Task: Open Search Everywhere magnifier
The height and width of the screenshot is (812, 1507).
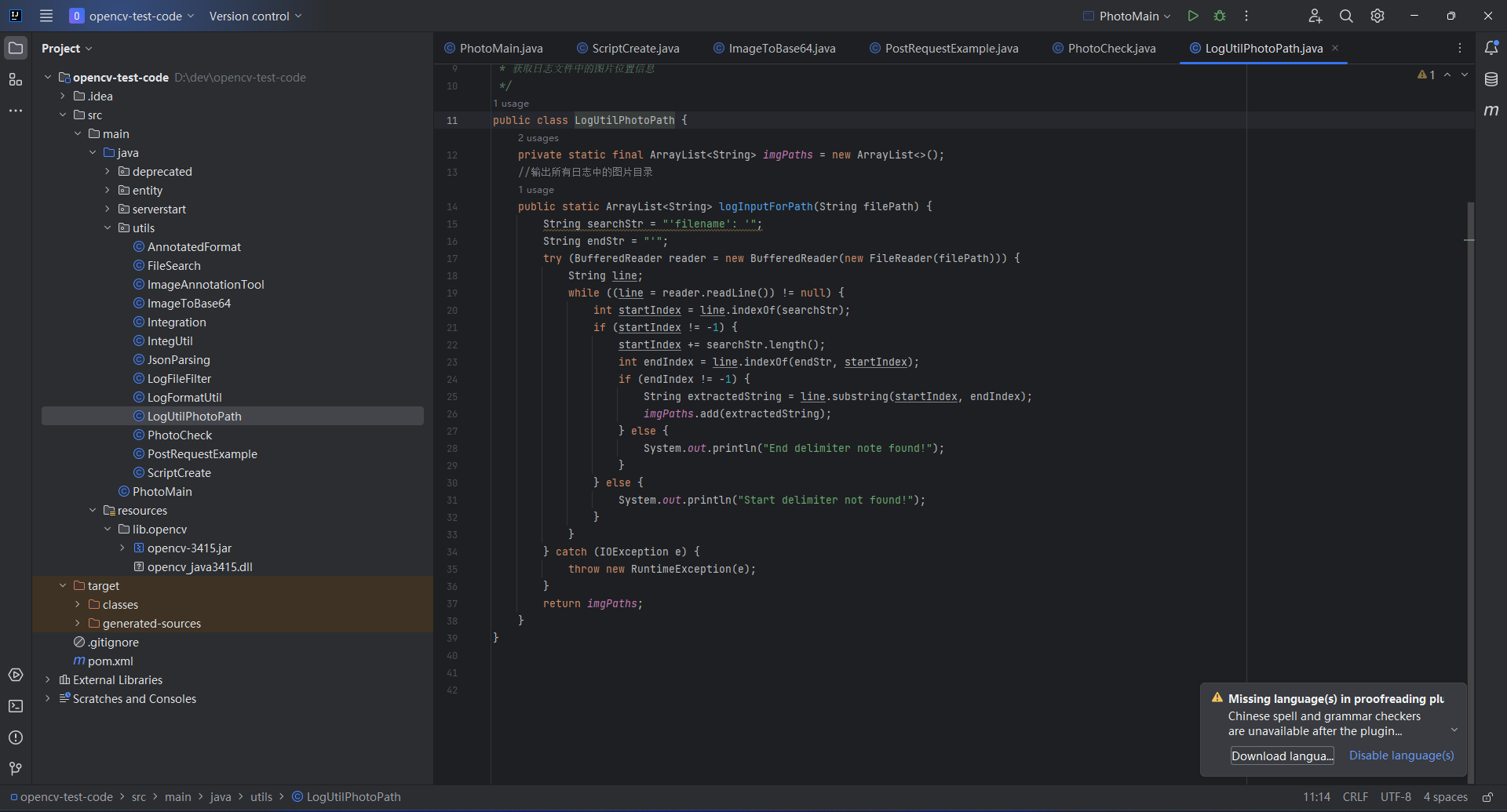Action: [1346, 16]
